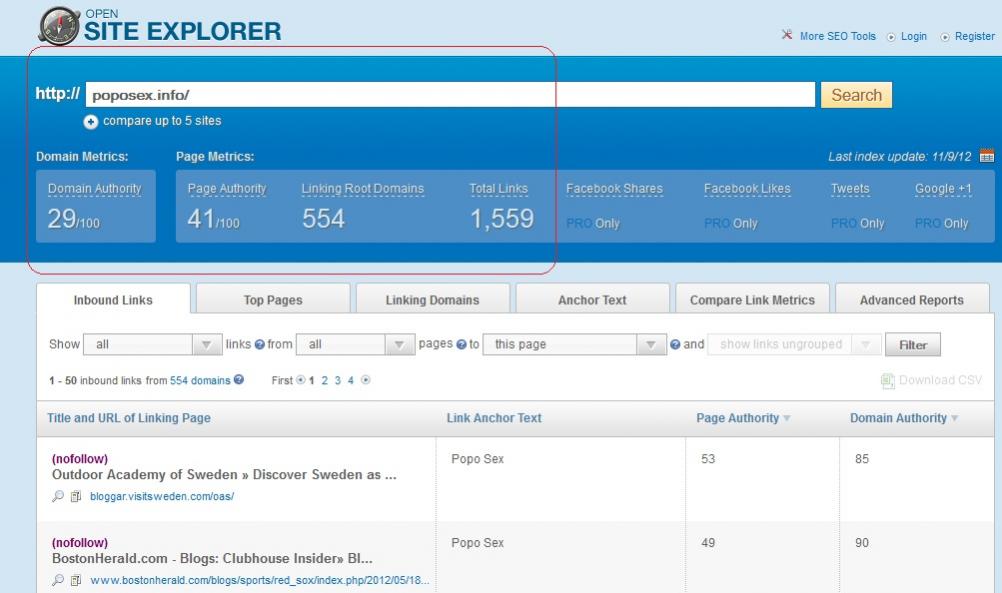Click the Download CSV link

(x=940, y=380)
